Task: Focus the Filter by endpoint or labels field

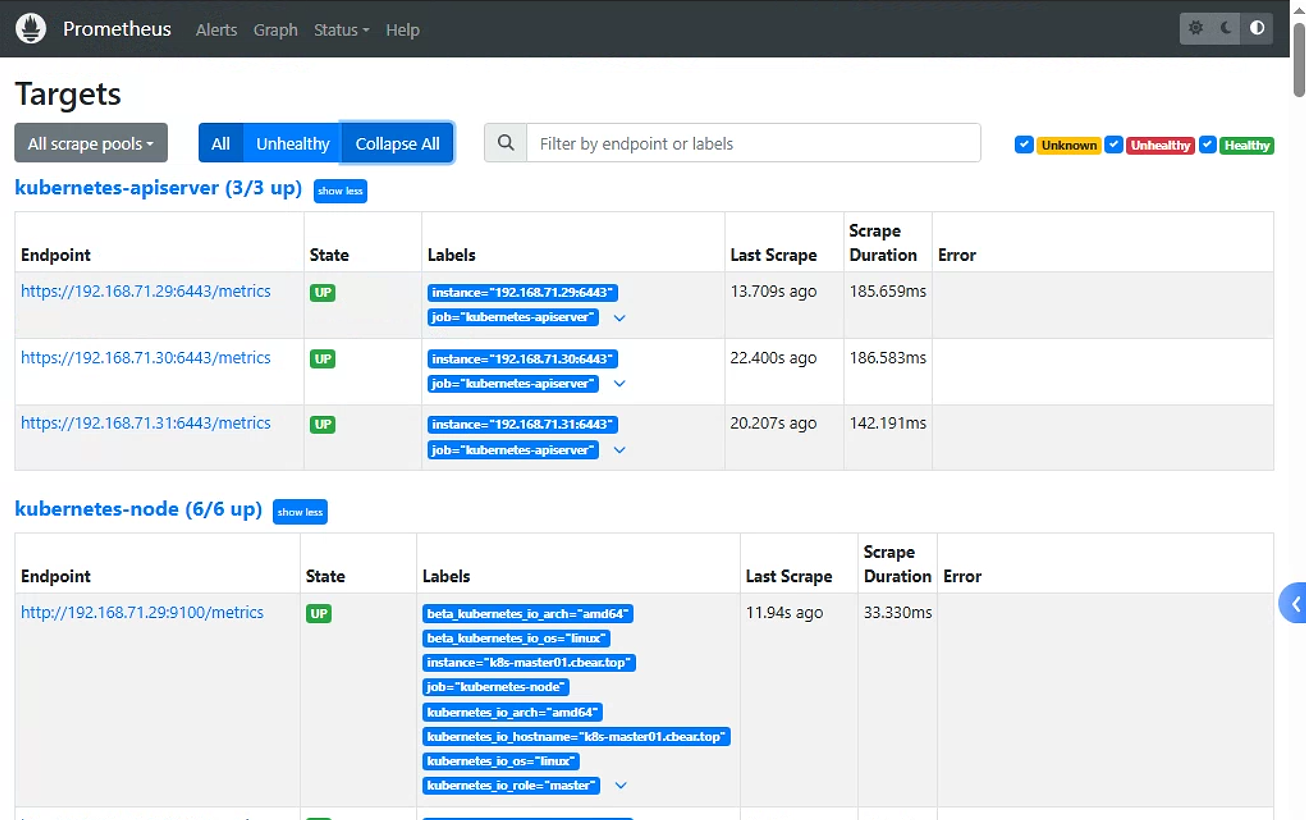Action: click(754, 143)
